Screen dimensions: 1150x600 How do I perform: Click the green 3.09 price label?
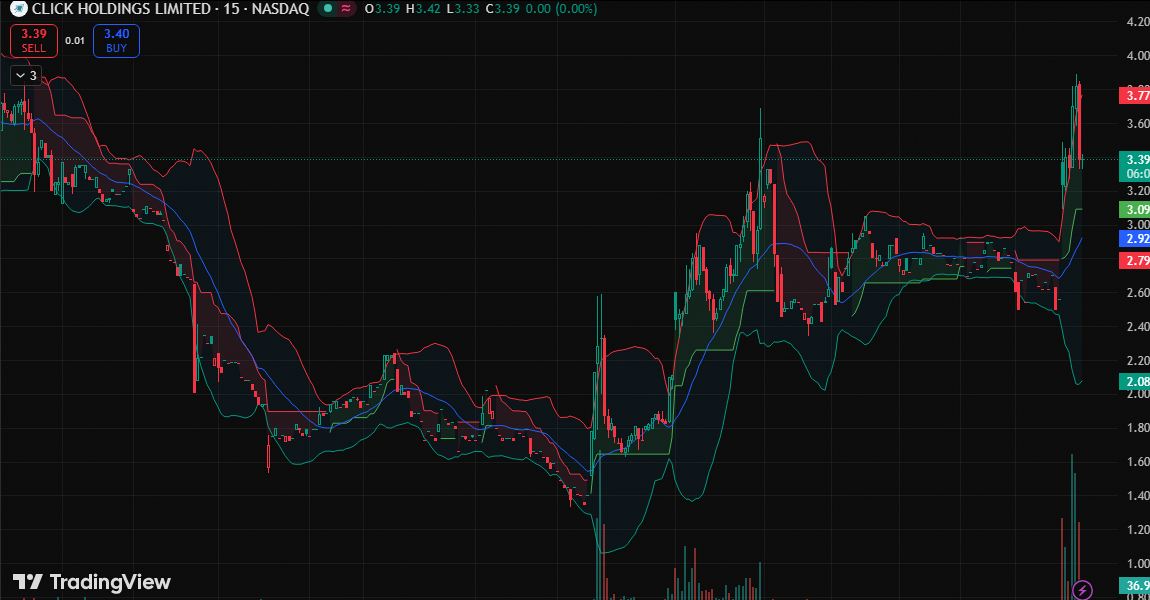click(1135, 210)
